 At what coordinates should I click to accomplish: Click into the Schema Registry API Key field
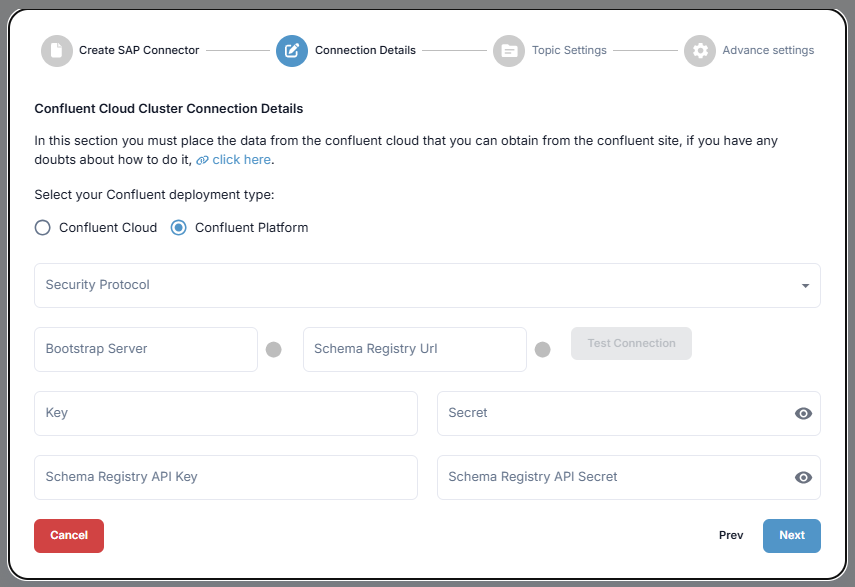point(226,478)
